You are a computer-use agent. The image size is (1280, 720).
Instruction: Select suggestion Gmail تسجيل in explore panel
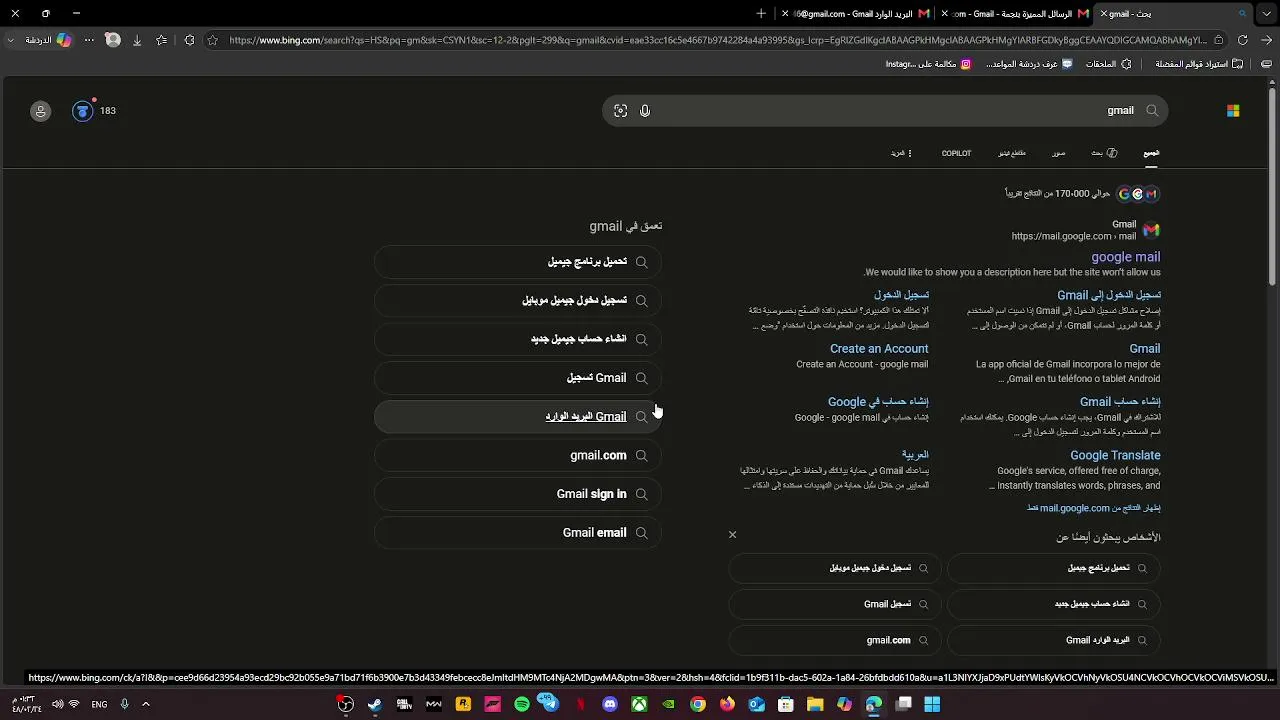518,378
